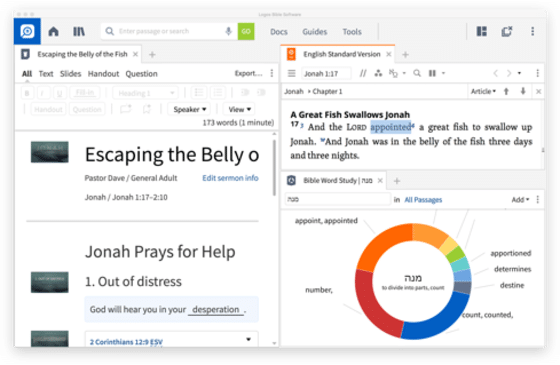Add new tab next to sermon tab

tap(152, 55)
